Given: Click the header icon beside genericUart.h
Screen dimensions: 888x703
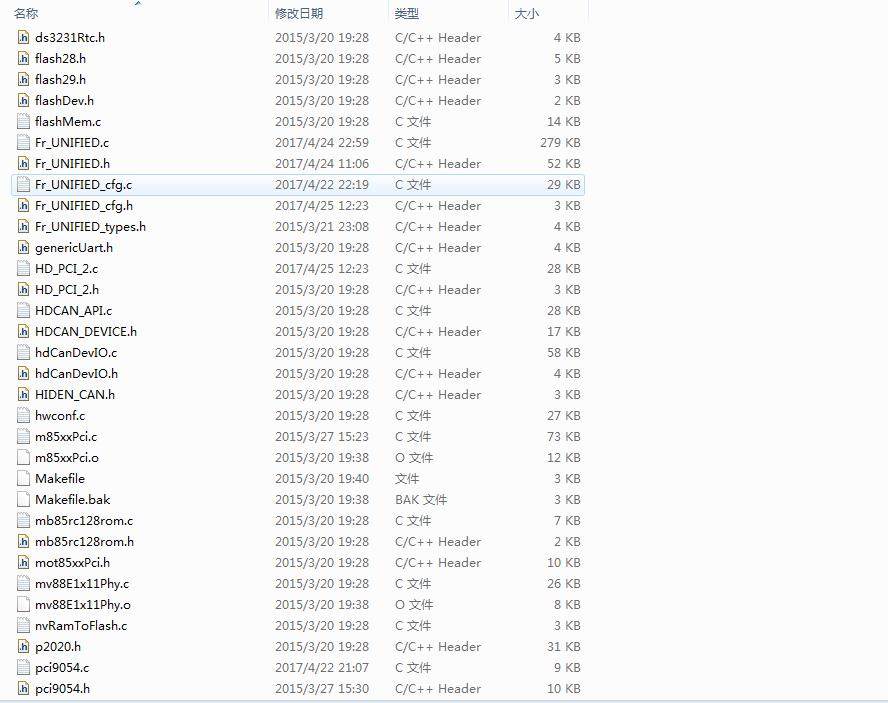Looking at the screenshot, I should click(22, 247).
